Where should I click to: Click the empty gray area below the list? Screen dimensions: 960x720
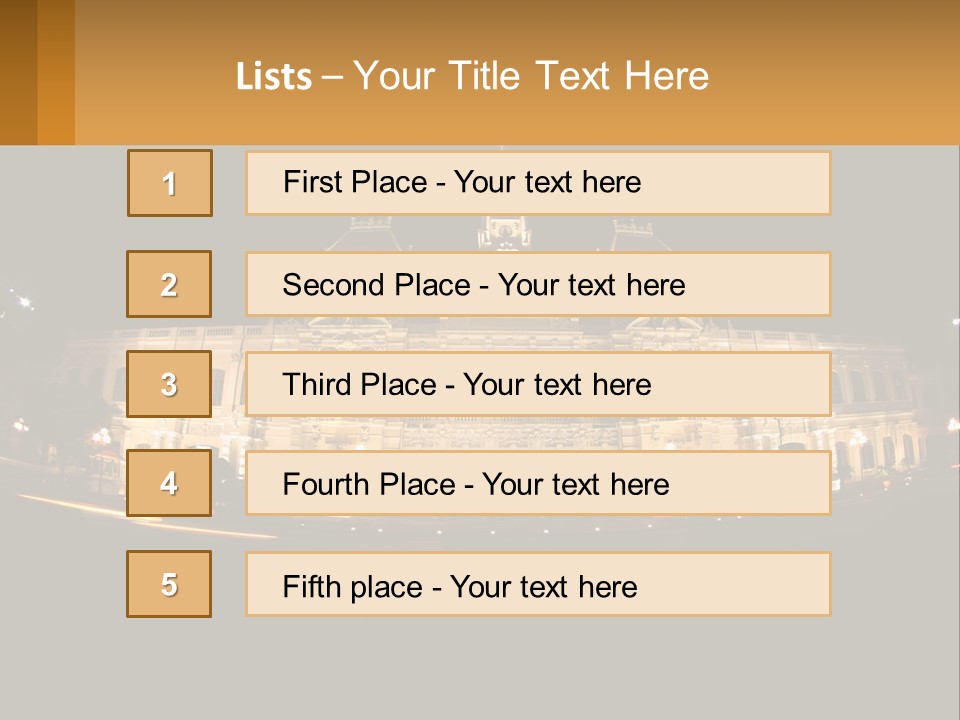click(x=480, y=669)
